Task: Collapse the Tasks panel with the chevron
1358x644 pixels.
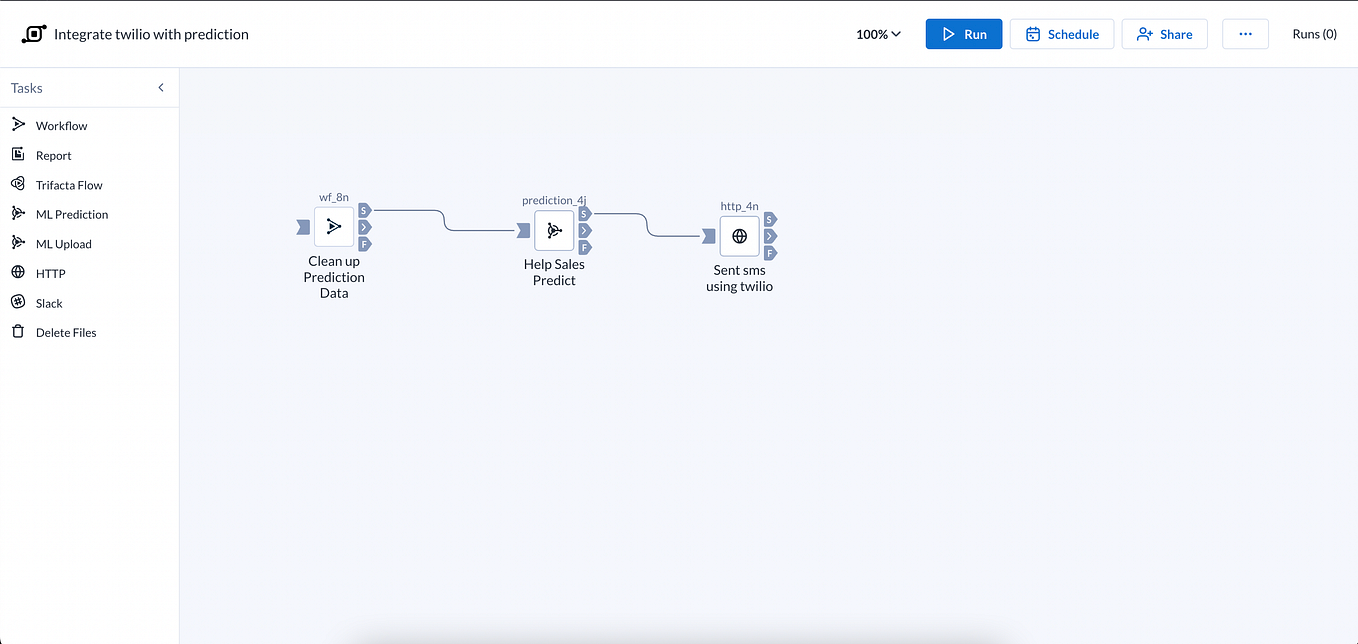Action: pos(161,87)
